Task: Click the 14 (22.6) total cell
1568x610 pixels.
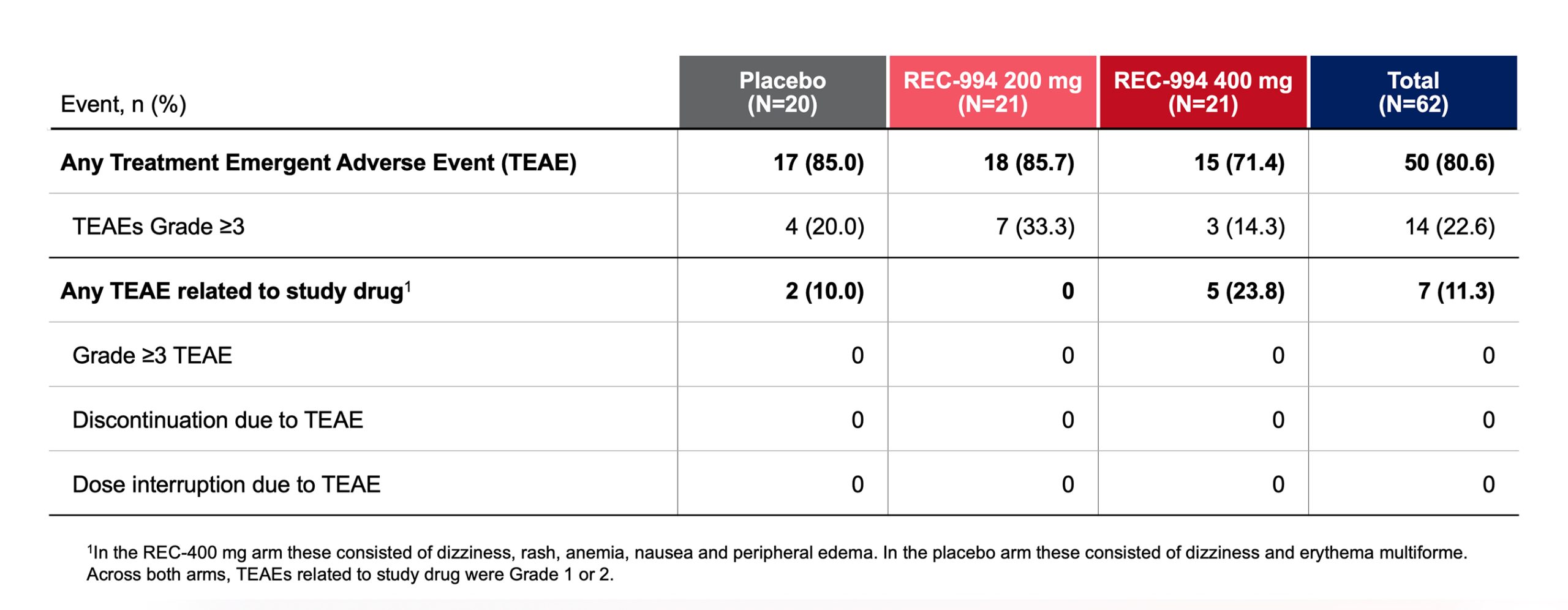Action: click(1450, 227)
